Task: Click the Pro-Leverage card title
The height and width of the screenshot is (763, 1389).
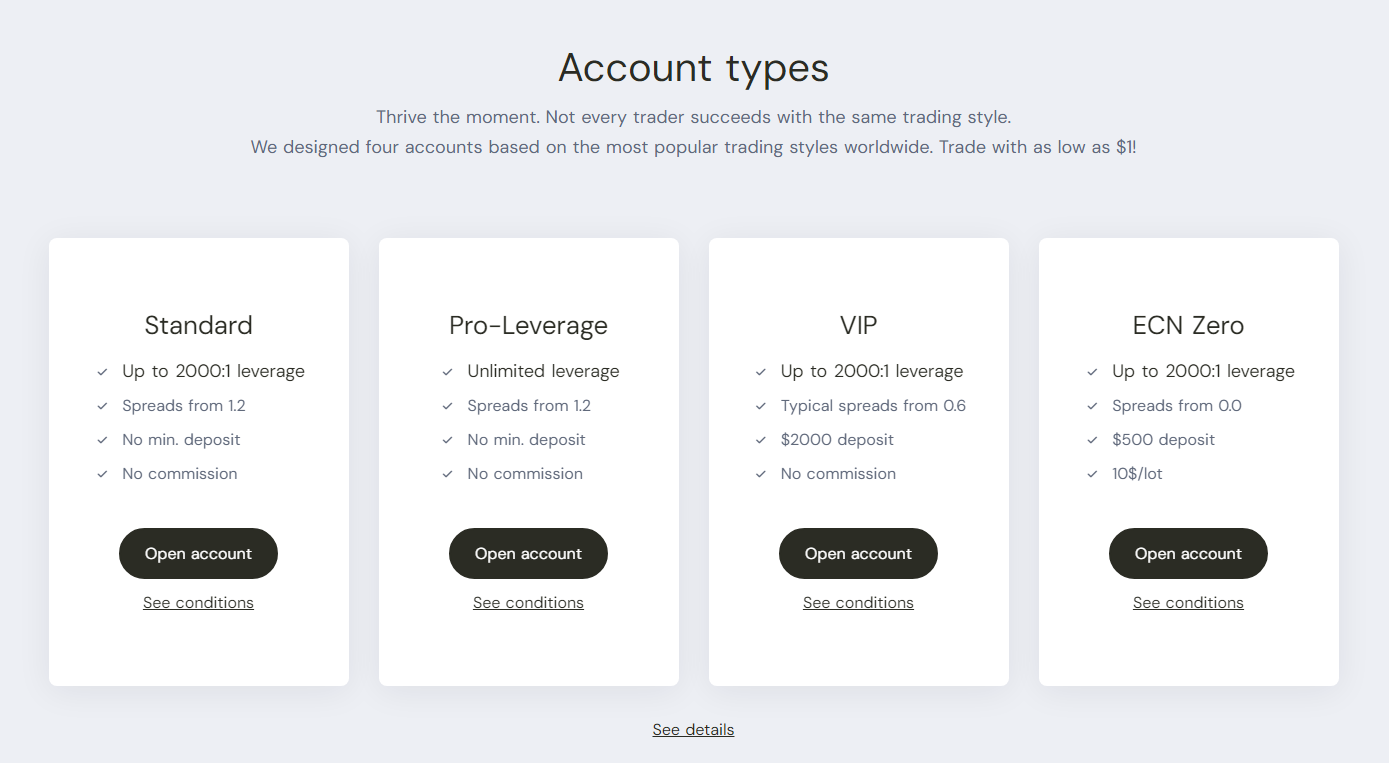Action: point(528,325)
